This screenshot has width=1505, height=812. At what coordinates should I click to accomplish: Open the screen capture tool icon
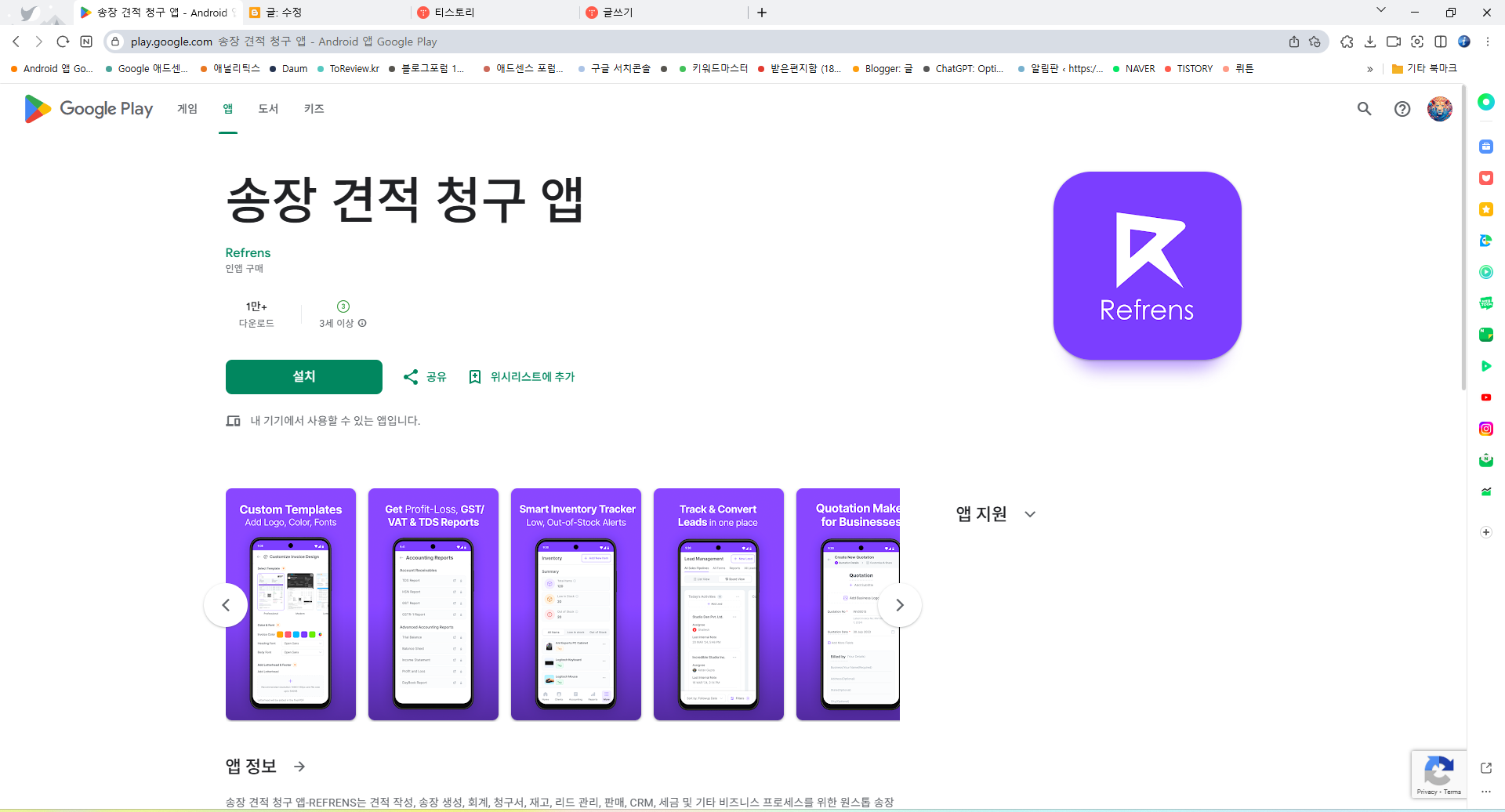1417,42
